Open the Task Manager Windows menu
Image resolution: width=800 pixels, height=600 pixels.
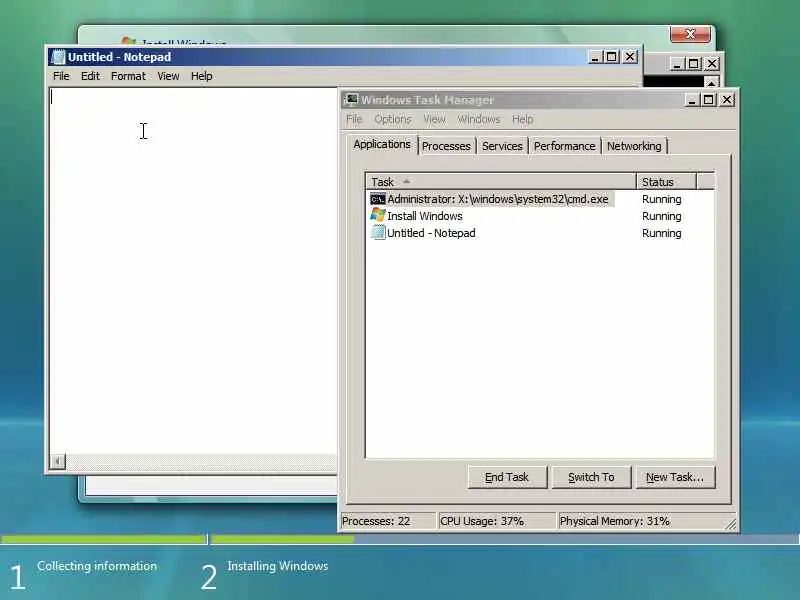(479, 119)
